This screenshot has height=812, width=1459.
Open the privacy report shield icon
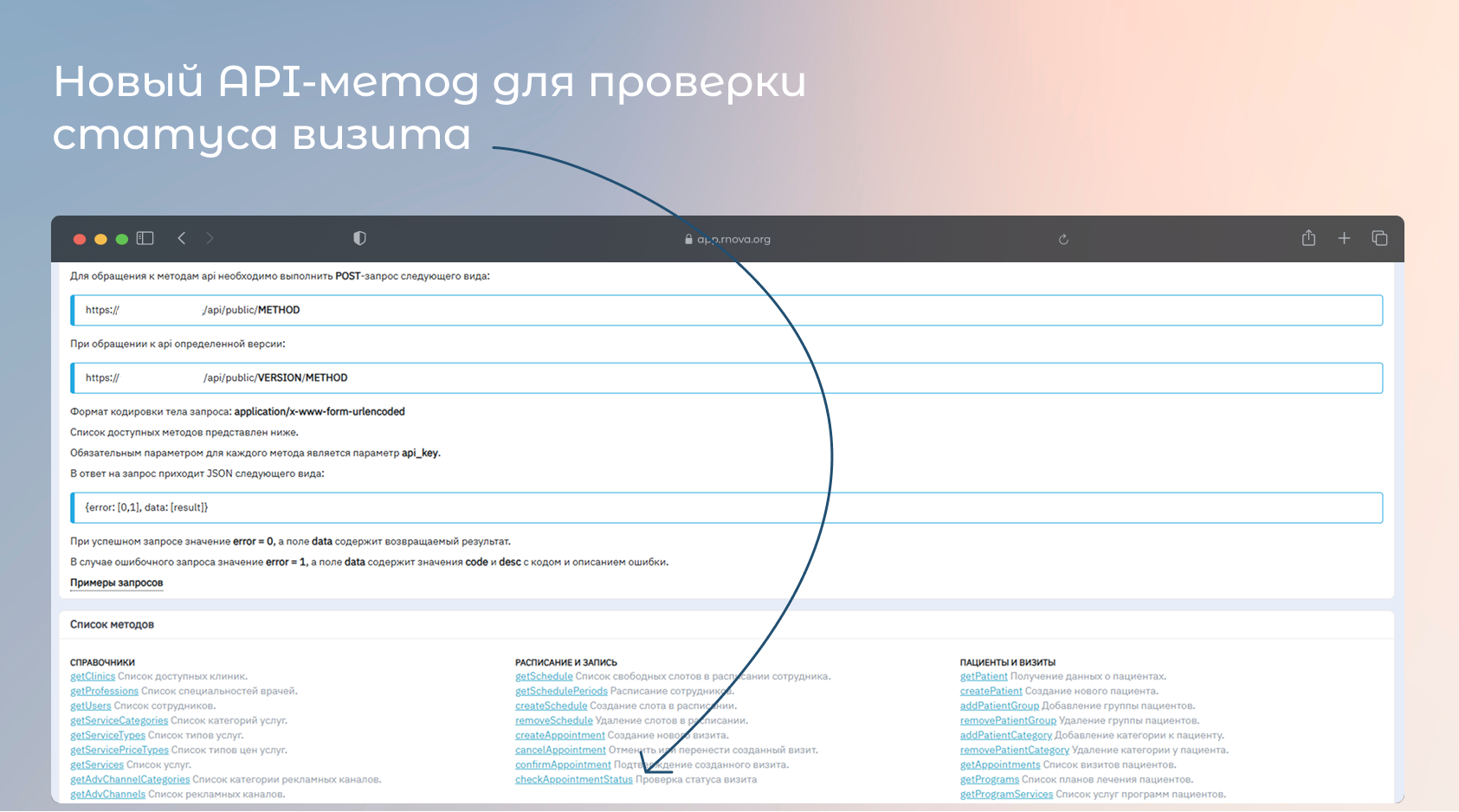coord(359,238)
